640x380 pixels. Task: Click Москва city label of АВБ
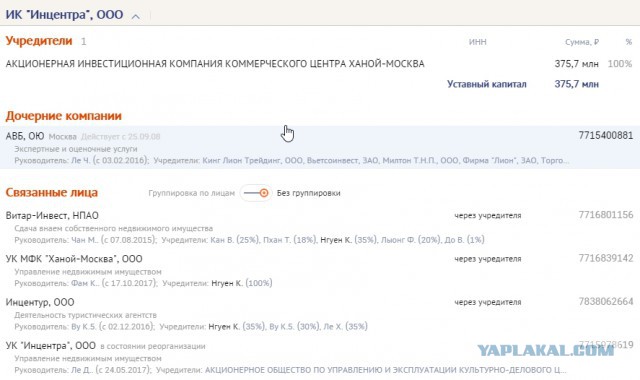(x=62, y=137)
